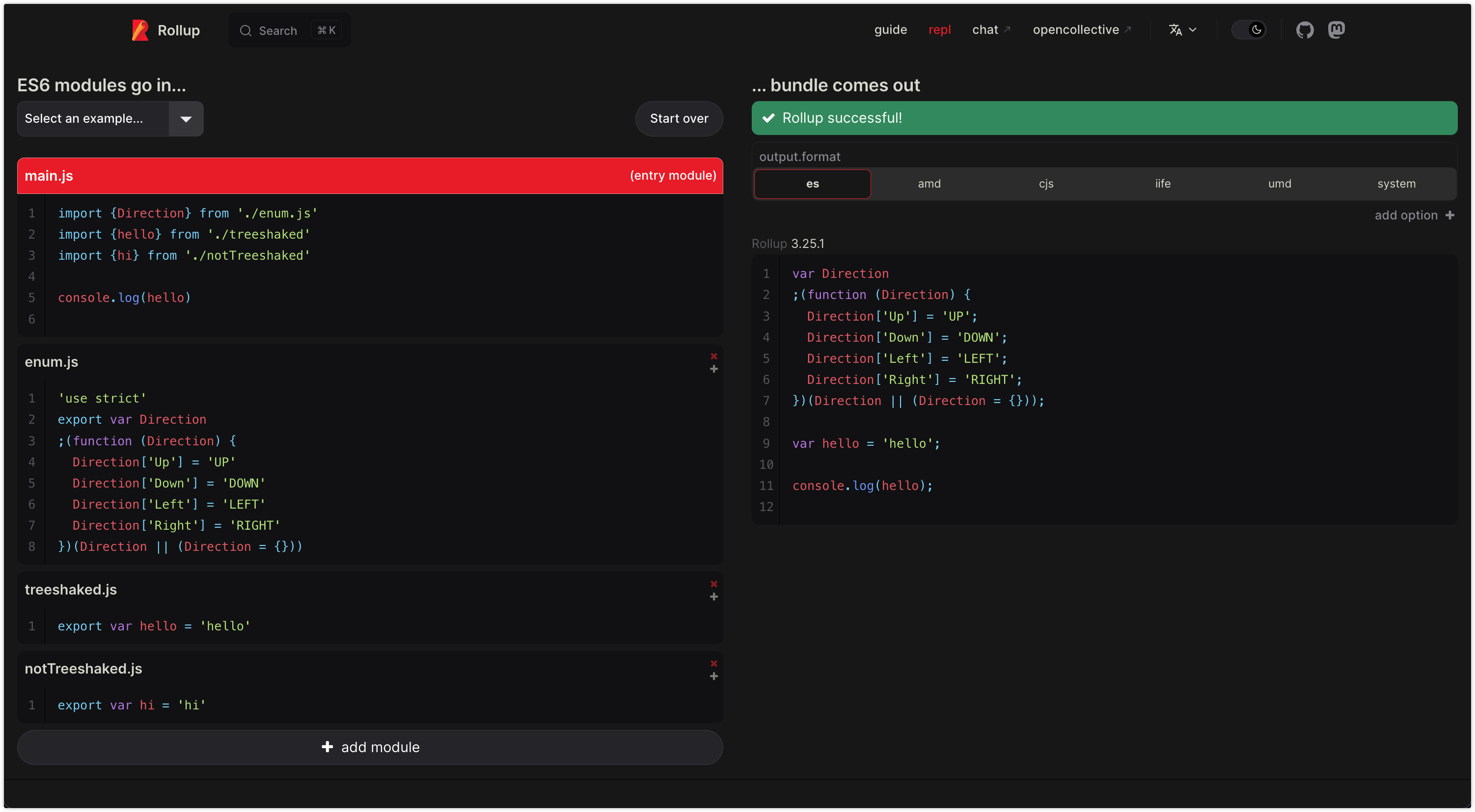Image resolution: width=1475 pixels, height=812 pixels.
Task: Click the plus icon on notTreeshaked.js module
Action: coord(713,677)
